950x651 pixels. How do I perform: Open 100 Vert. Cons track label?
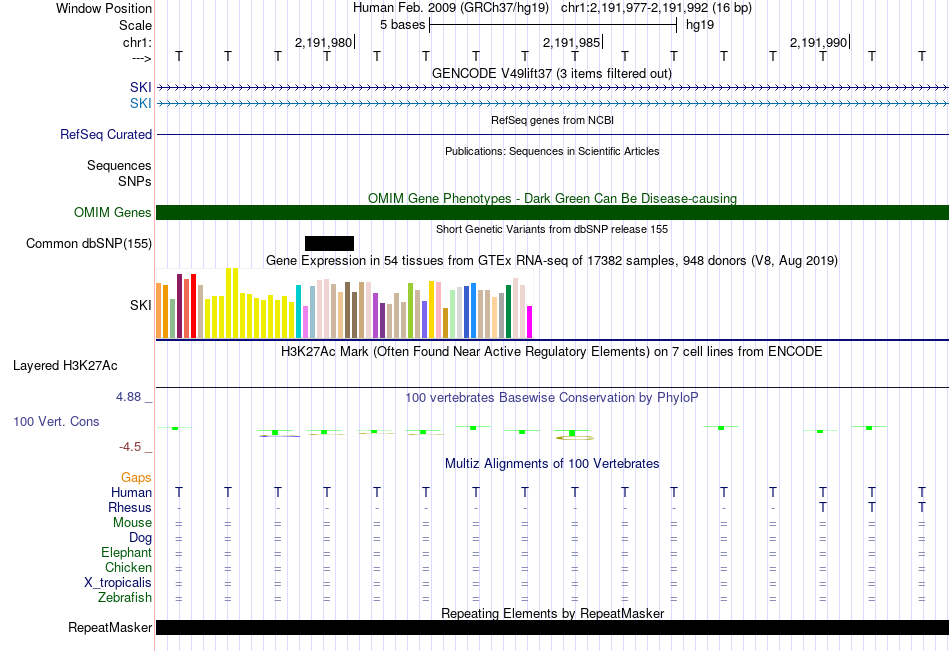tap(56, 421)
